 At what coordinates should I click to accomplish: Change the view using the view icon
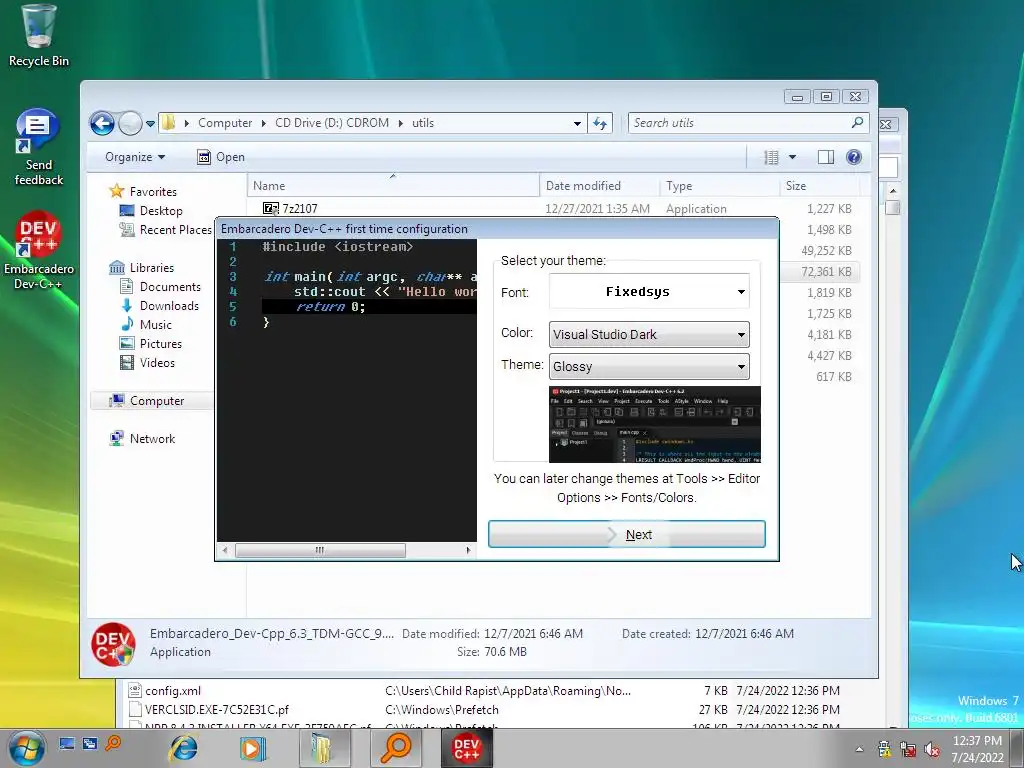[x=771, y=157]
